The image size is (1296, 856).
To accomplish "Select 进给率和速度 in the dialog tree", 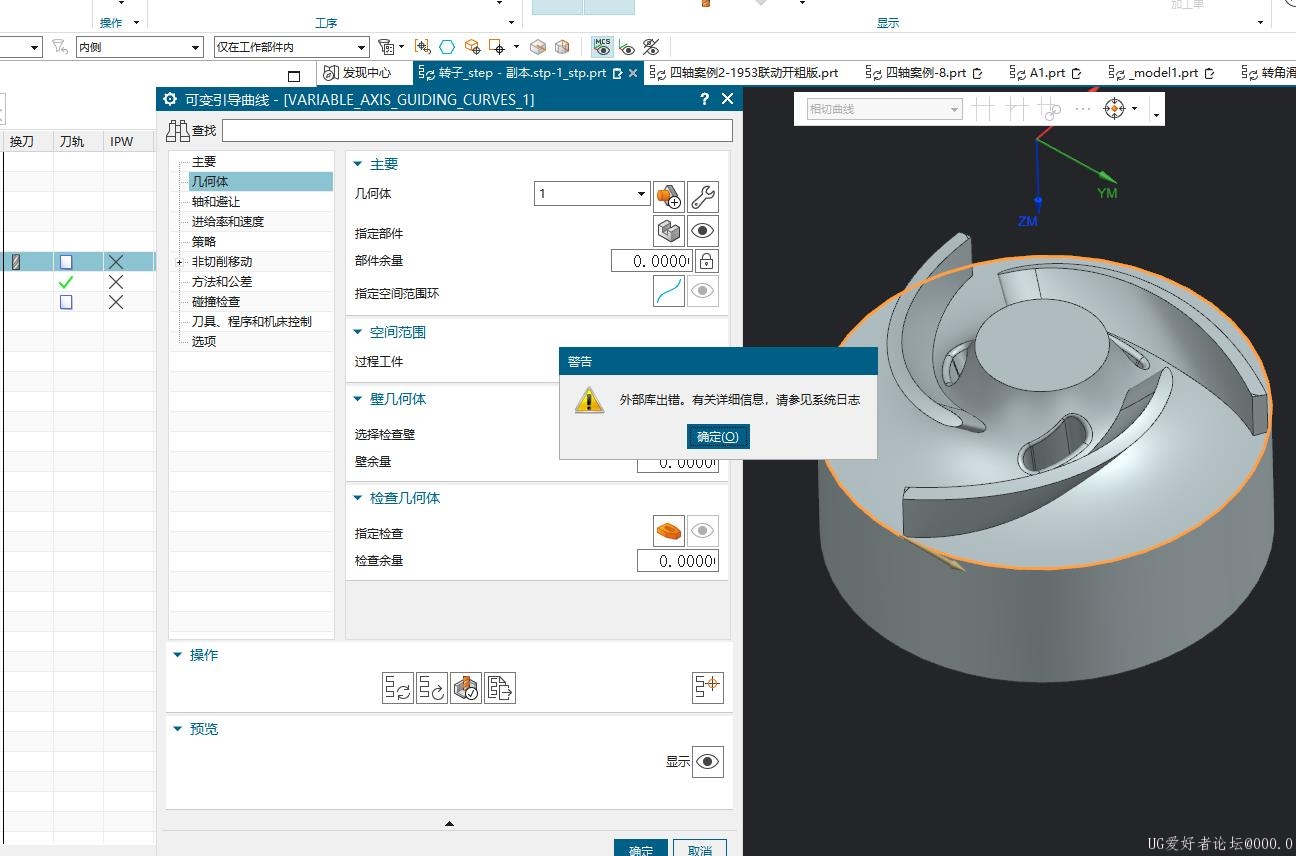I will point(228,221).
